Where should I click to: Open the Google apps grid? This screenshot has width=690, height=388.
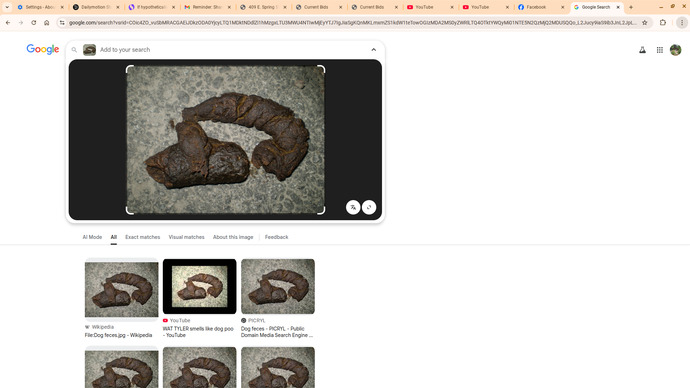coord(660,50)
